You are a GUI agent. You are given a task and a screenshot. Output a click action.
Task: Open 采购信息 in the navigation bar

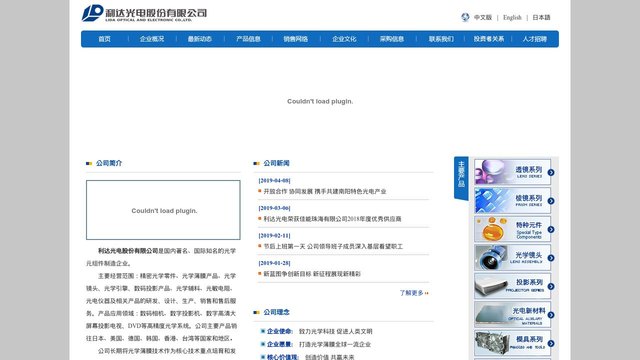(392, 39)
